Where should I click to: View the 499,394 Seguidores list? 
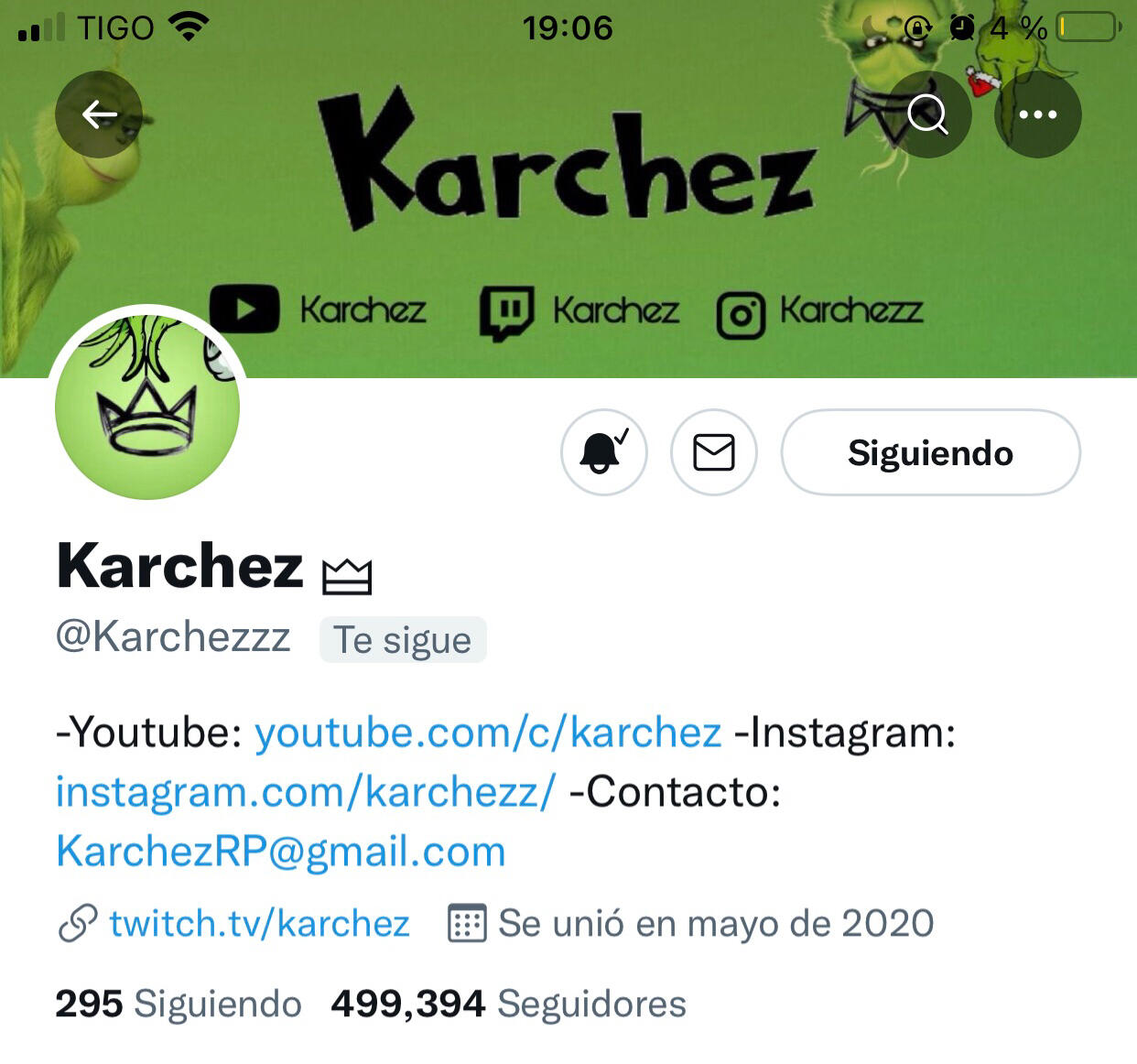508,1004
